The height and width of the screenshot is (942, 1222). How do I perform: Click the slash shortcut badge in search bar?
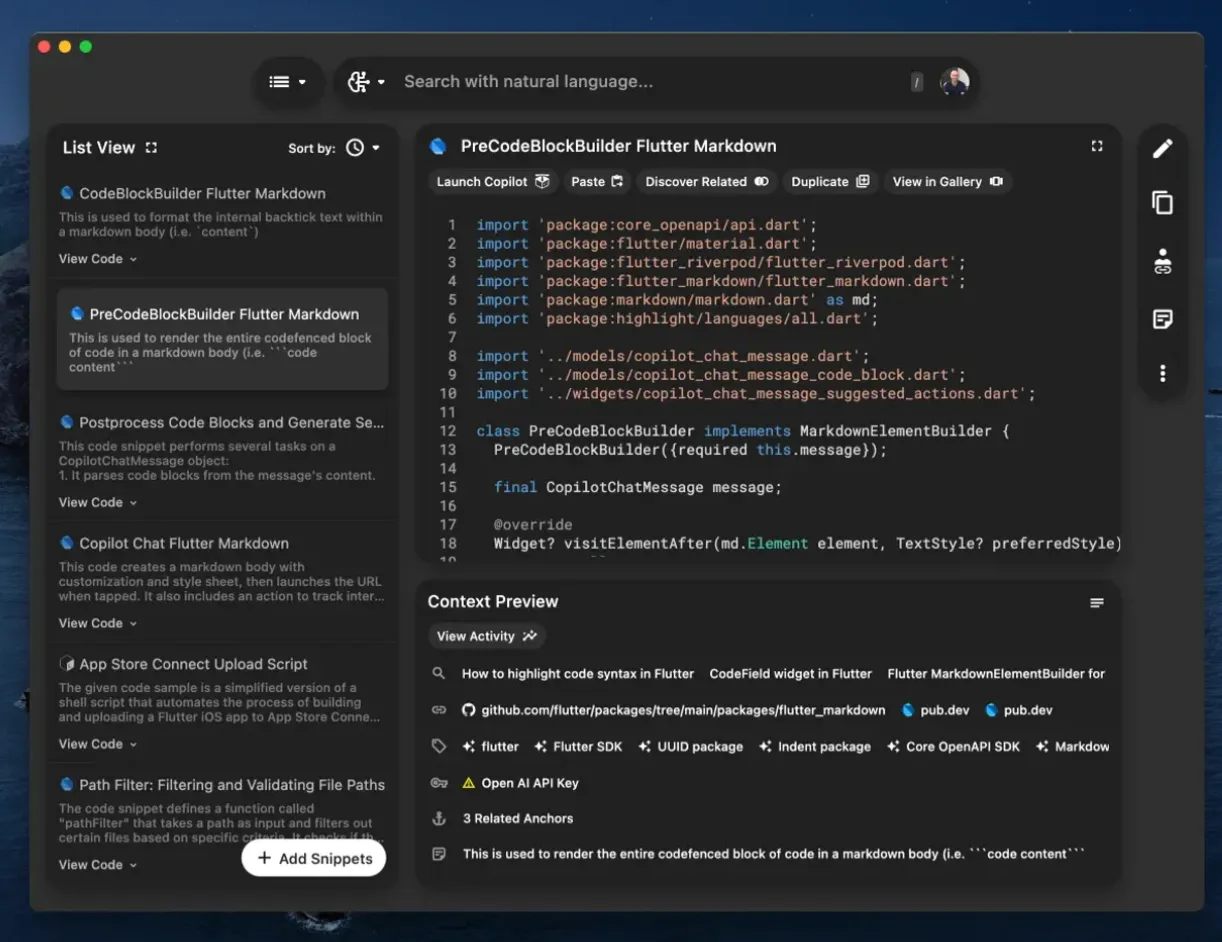click(x=916, y=82)
